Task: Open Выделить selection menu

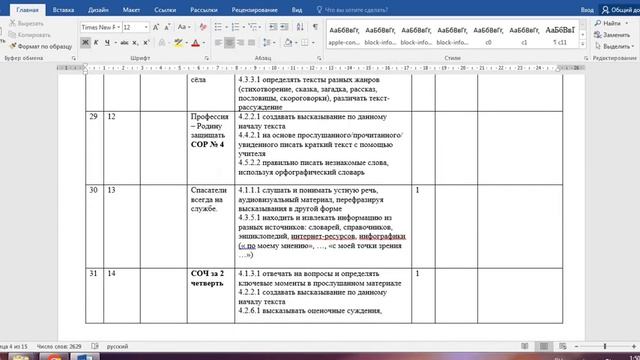Action: coord(614,46)
